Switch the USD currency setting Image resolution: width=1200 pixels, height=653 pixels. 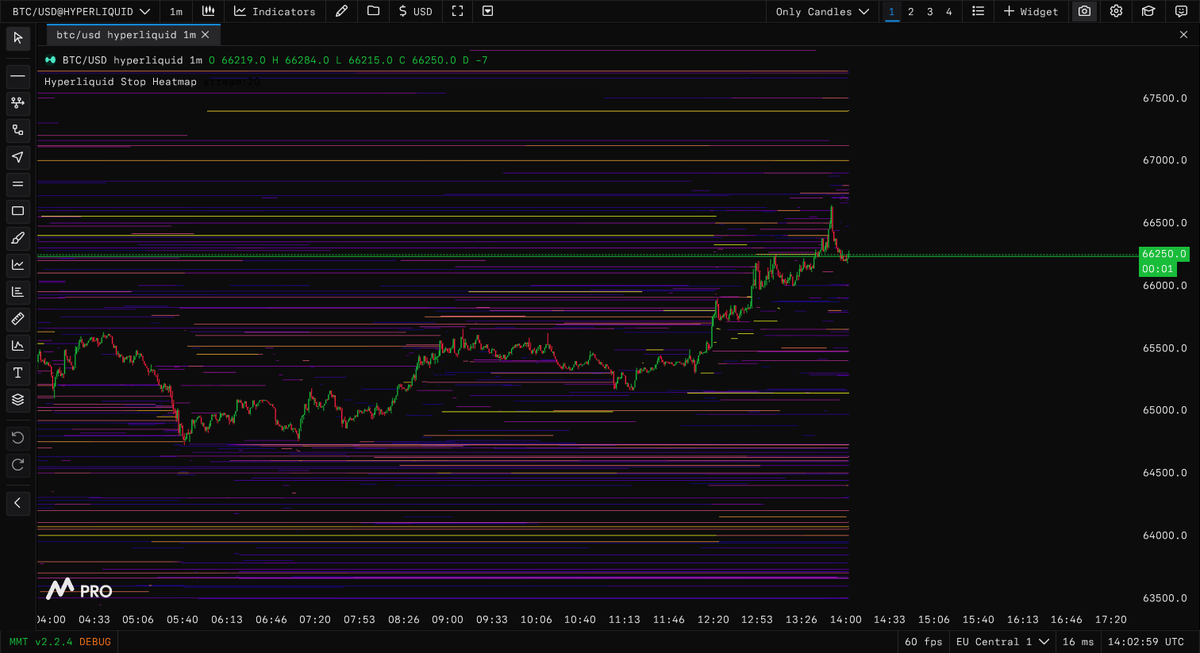415,12
